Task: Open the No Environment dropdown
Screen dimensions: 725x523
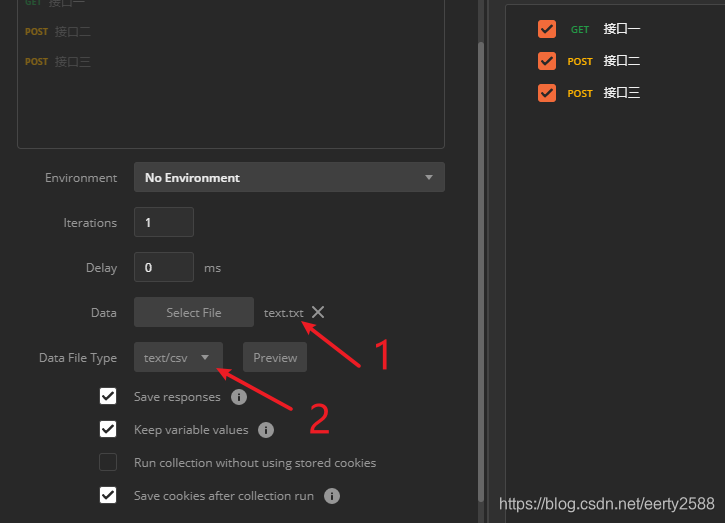Action: pyautogui.click(x=289, y=177)
